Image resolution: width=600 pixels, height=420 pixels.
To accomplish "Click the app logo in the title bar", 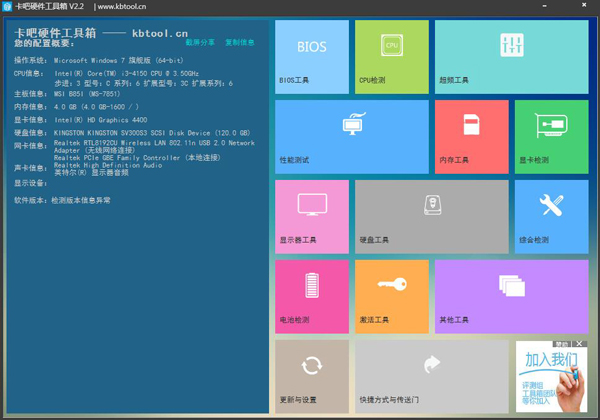I will click(x=7, y=6).
